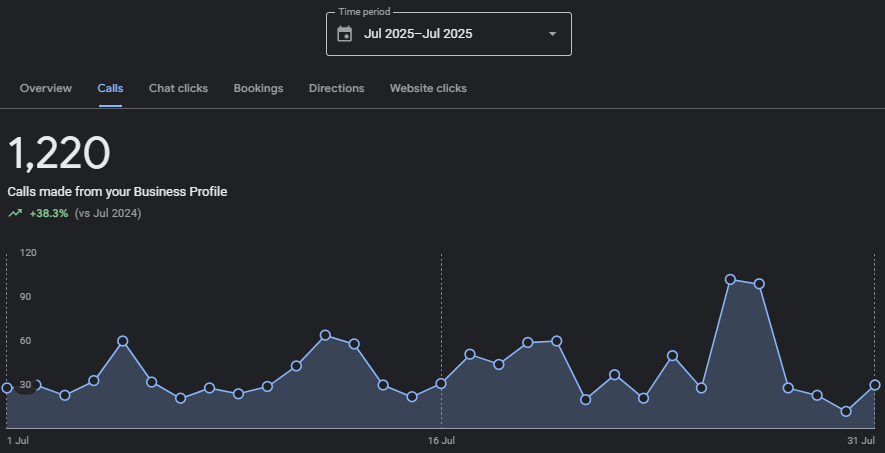Click the calendar icon in Time period field

(x=345, y=34)
